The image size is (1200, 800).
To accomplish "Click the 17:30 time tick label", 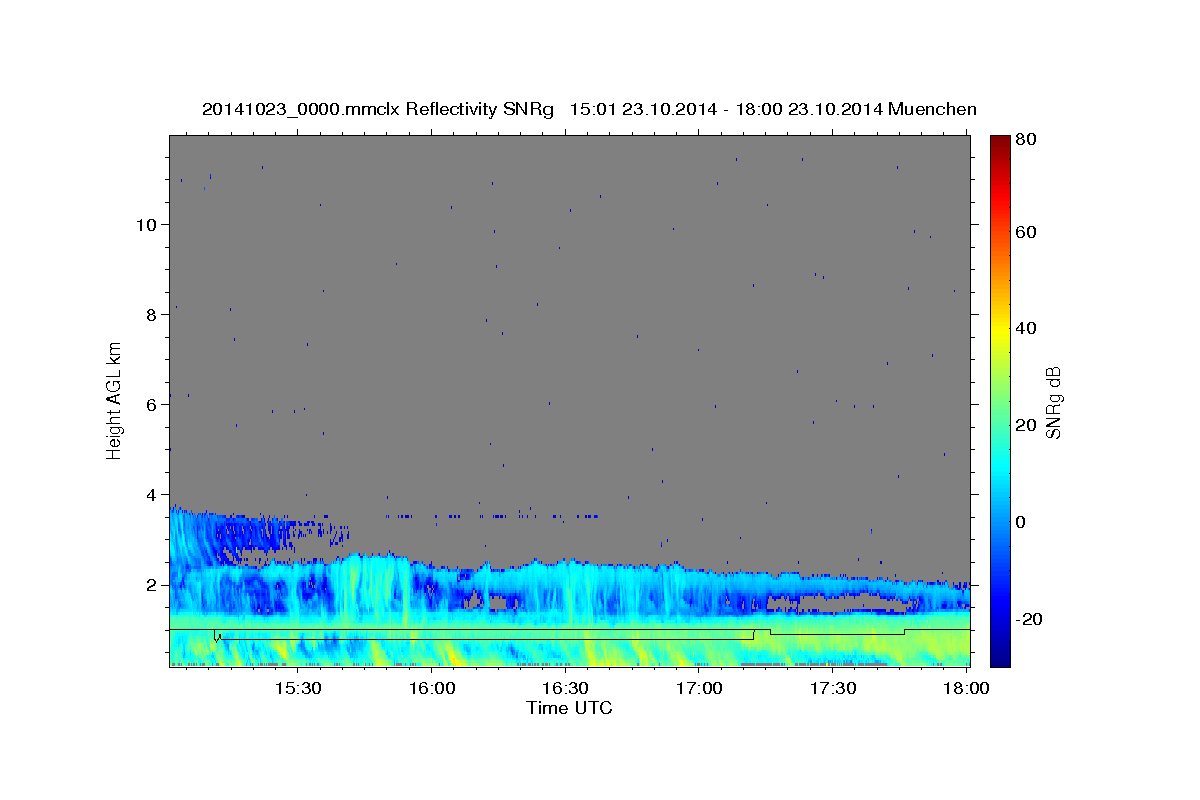I will (832, 689).
